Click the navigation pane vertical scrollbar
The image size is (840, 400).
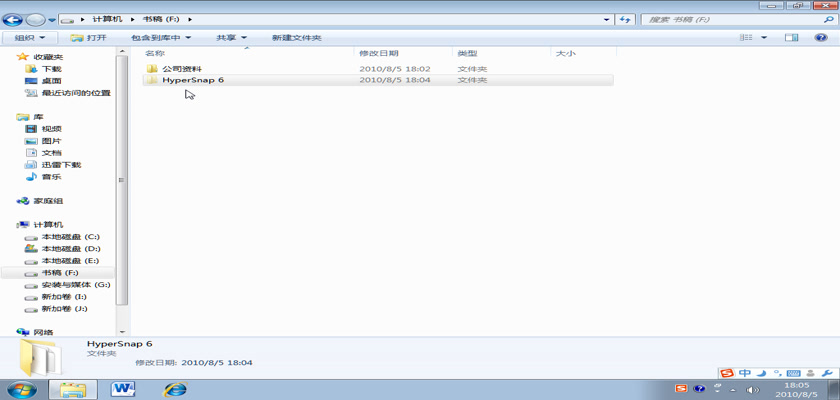(x=122, y=180)
